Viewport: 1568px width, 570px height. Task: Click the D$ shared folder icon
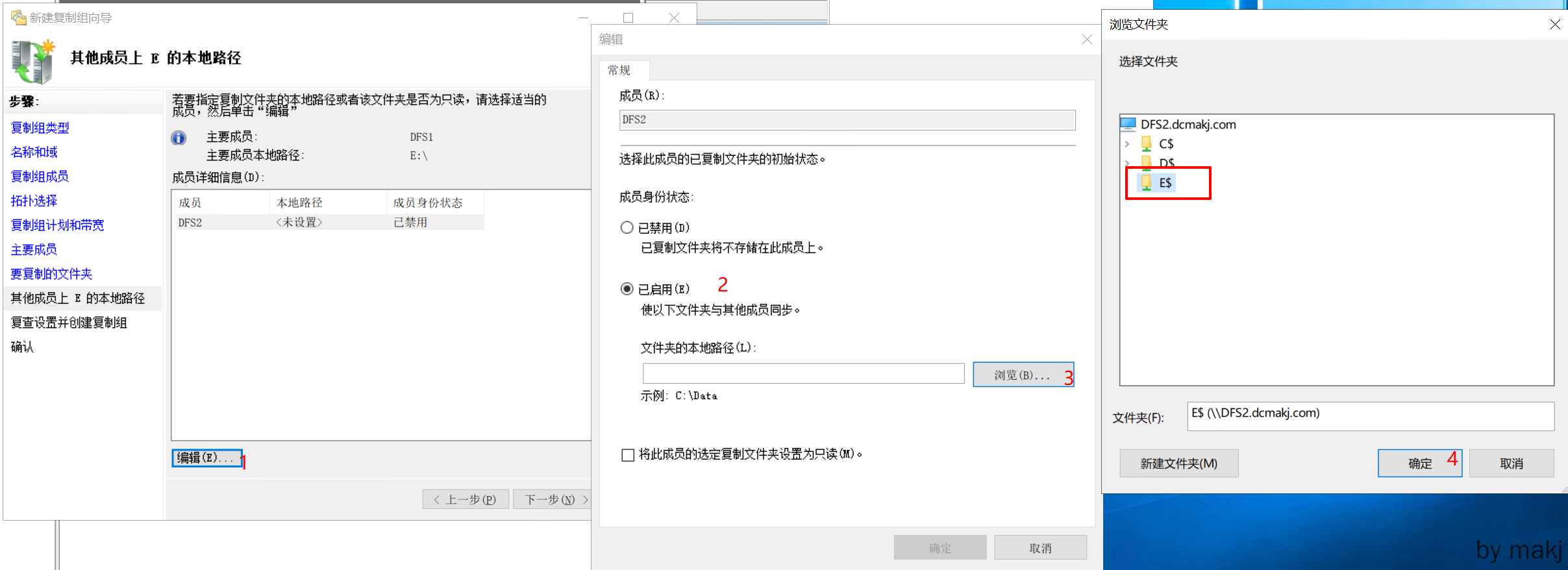pyautogui.click(x=1147, y=162)
